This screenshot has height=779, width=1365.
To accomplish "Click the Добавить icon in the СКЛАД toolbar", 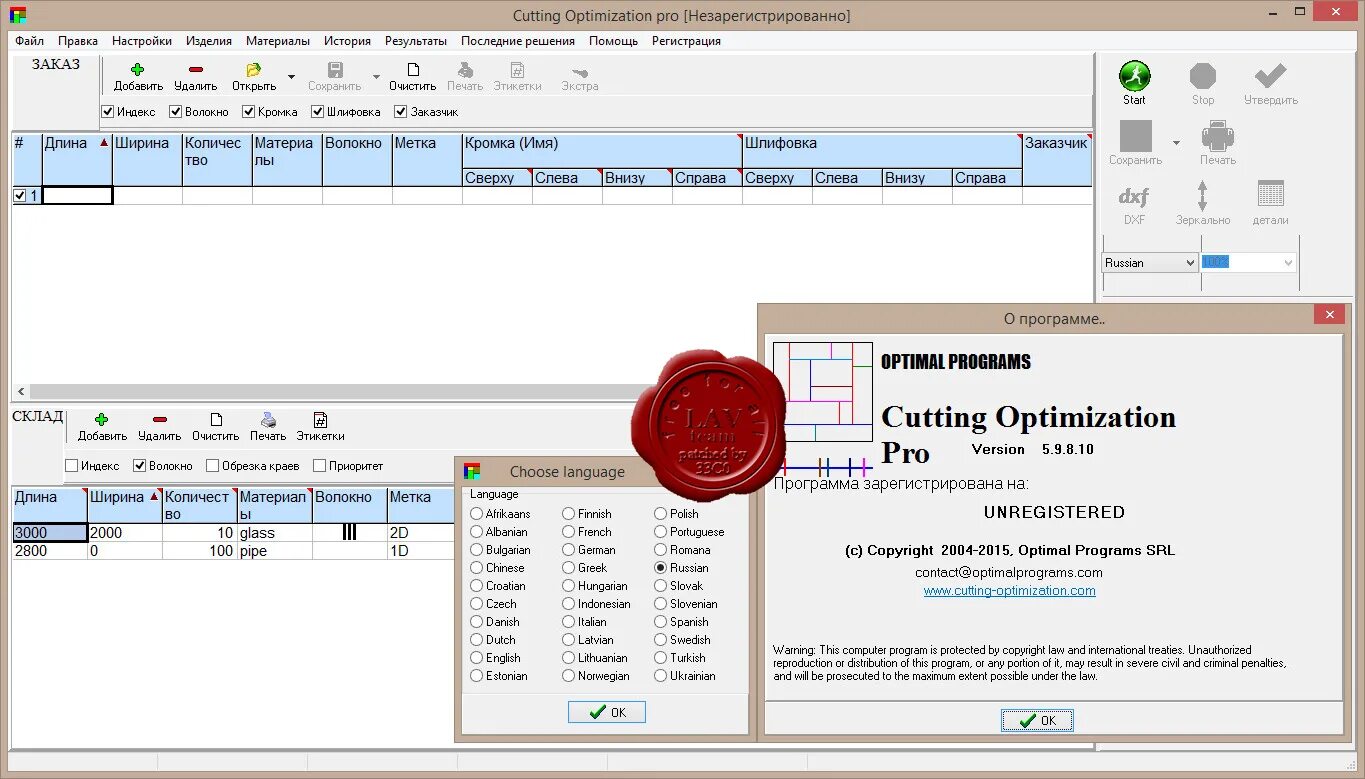I will 101,420.
